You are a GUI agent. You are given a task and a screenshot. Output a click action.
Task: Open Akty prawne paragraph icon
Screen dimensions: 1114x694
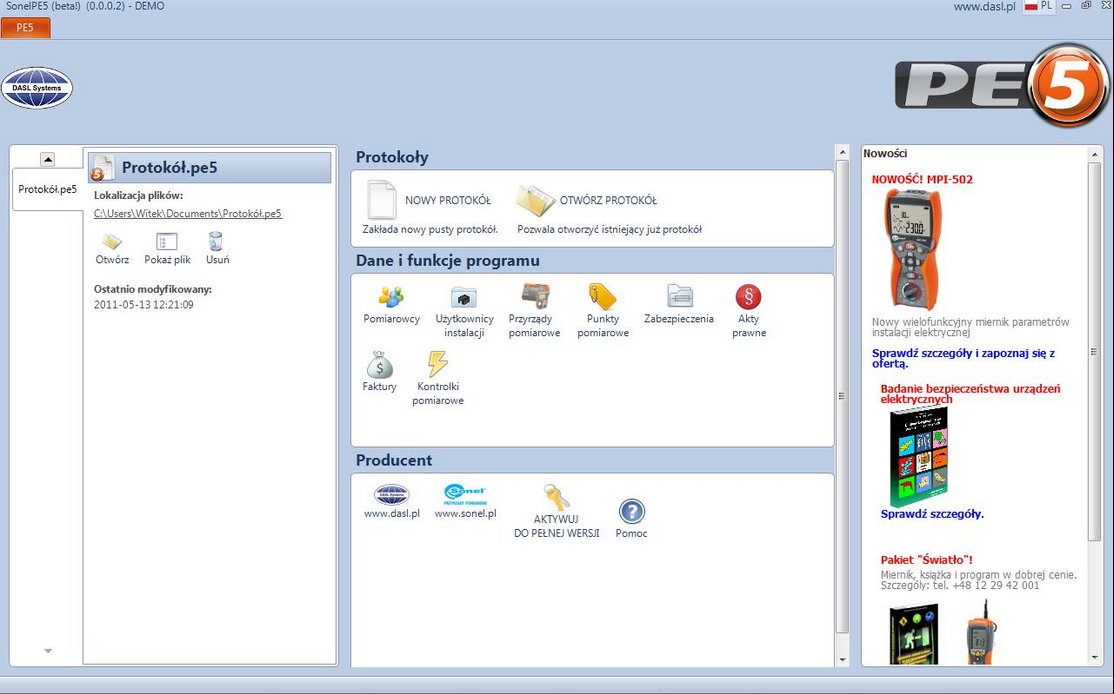(748, 296)
